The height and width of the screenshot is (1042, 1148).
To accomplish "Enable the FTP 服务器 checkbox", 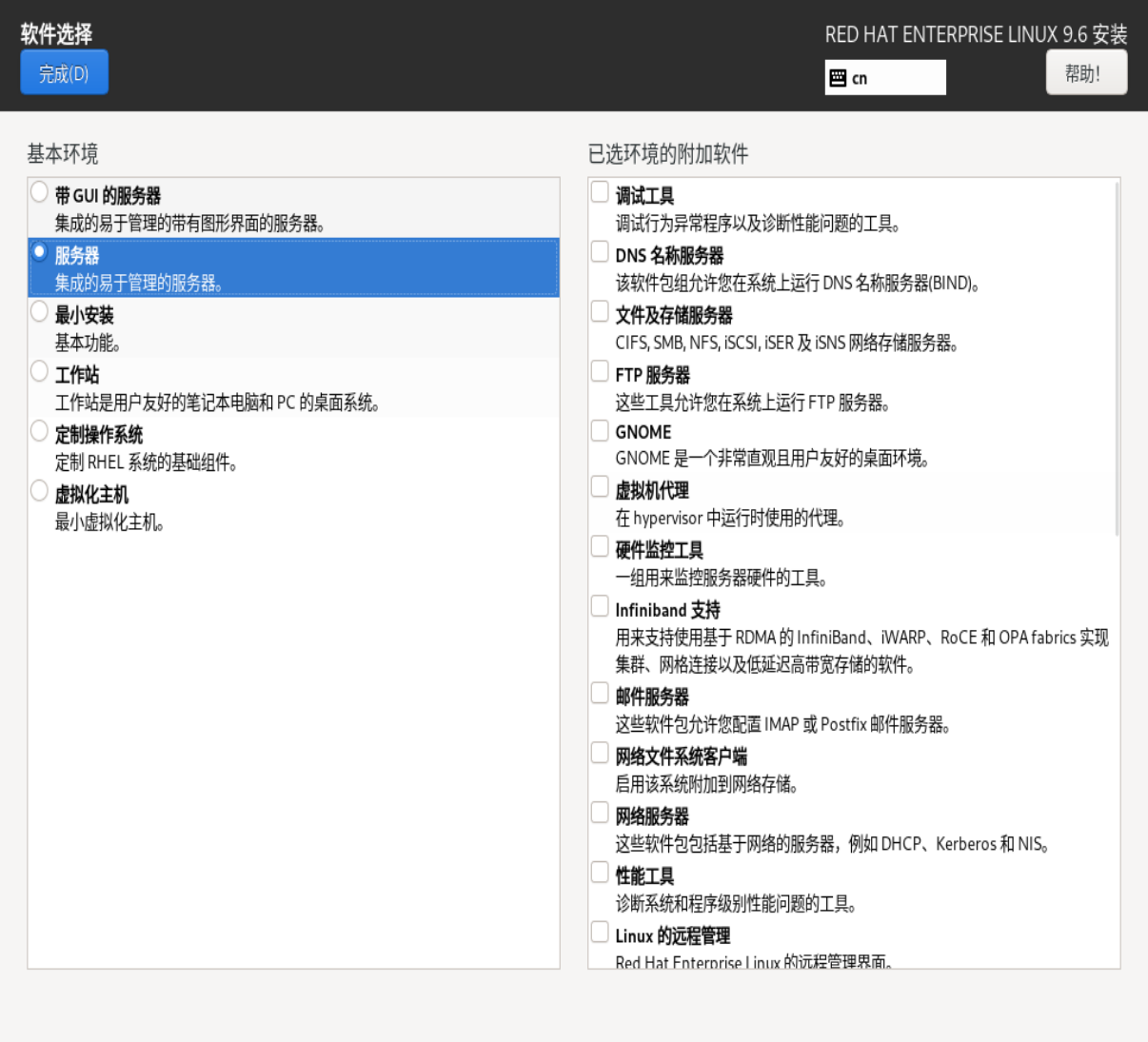I will (600, 372).
